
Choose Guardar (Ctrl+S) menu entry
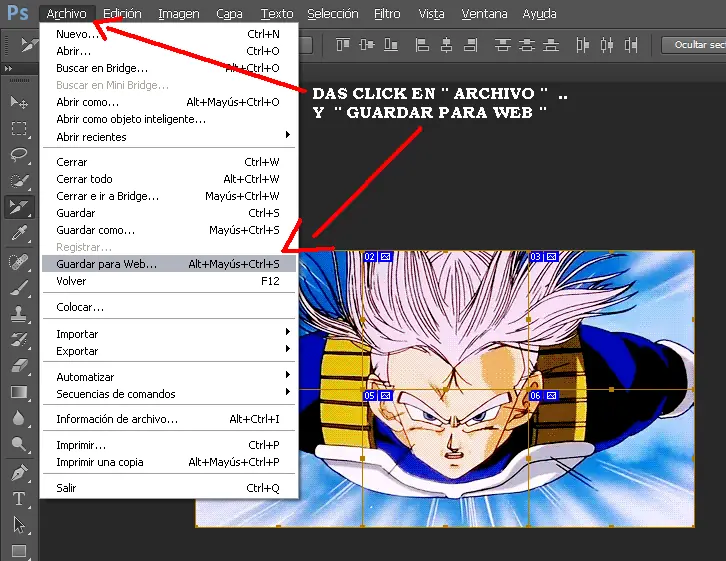(x=169, y=213)
